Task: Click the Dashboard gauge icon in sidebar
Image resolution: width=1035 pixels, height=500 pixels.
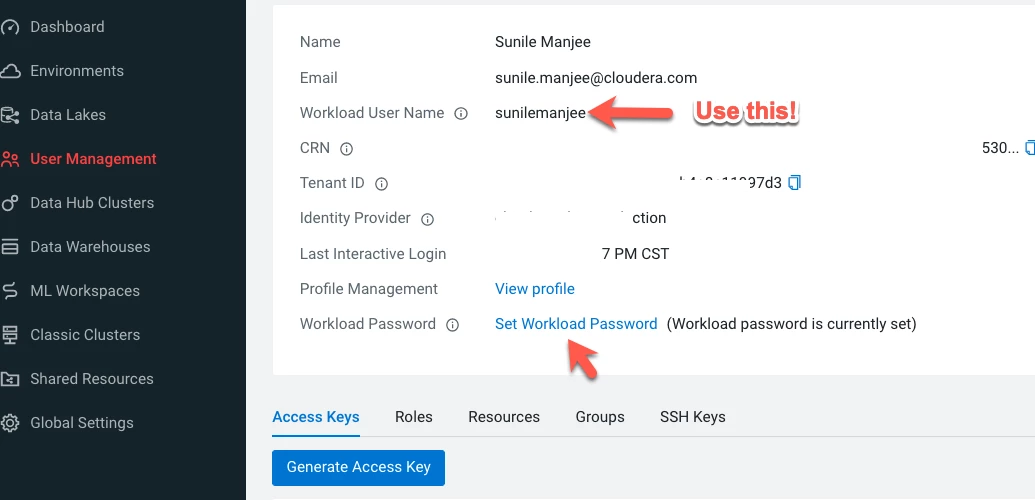Action: pyautogui.click(x=10, y=27)
